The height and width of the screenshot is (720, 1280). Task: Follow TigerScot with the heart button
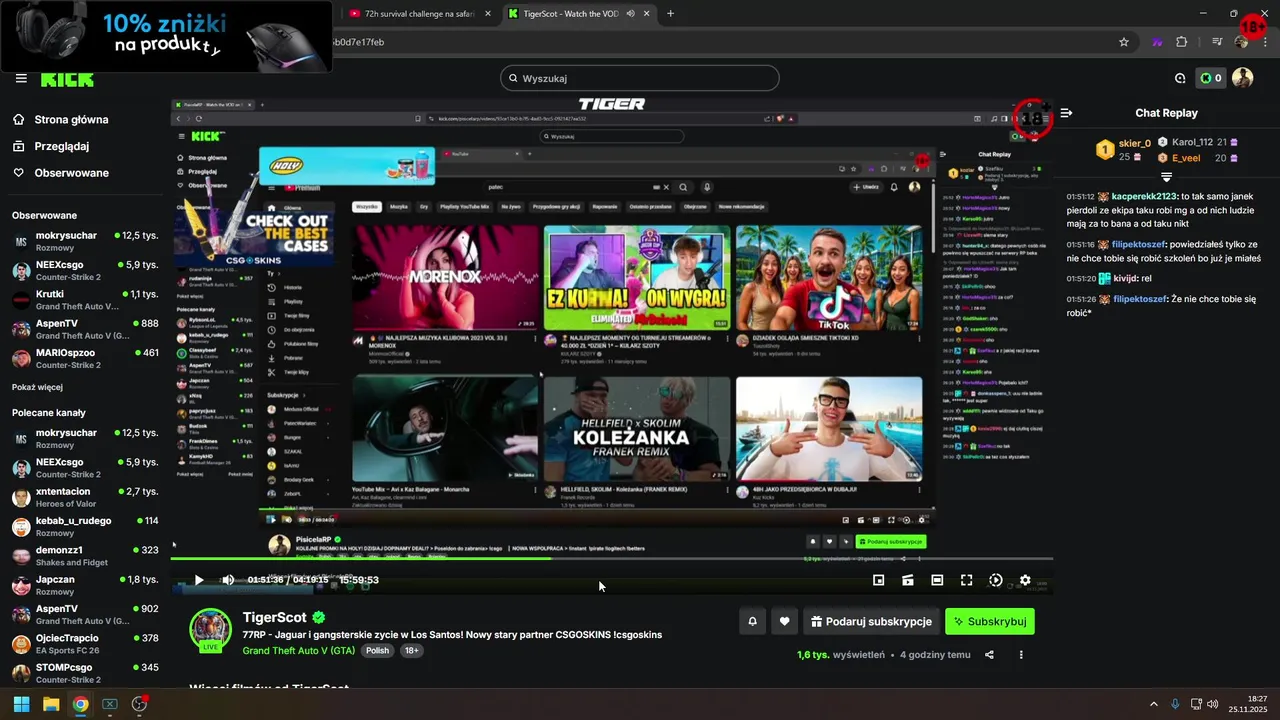point(784,621)
